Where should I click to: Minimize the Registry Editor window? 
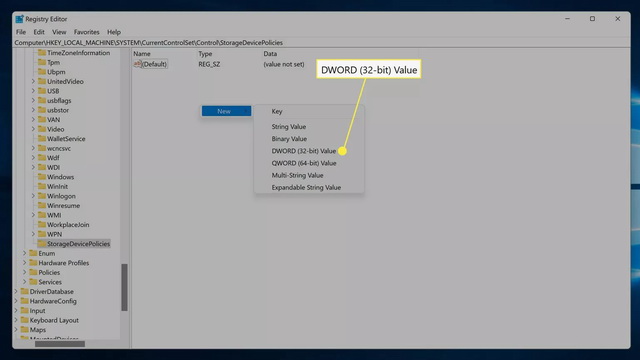[x=567, y=19]
